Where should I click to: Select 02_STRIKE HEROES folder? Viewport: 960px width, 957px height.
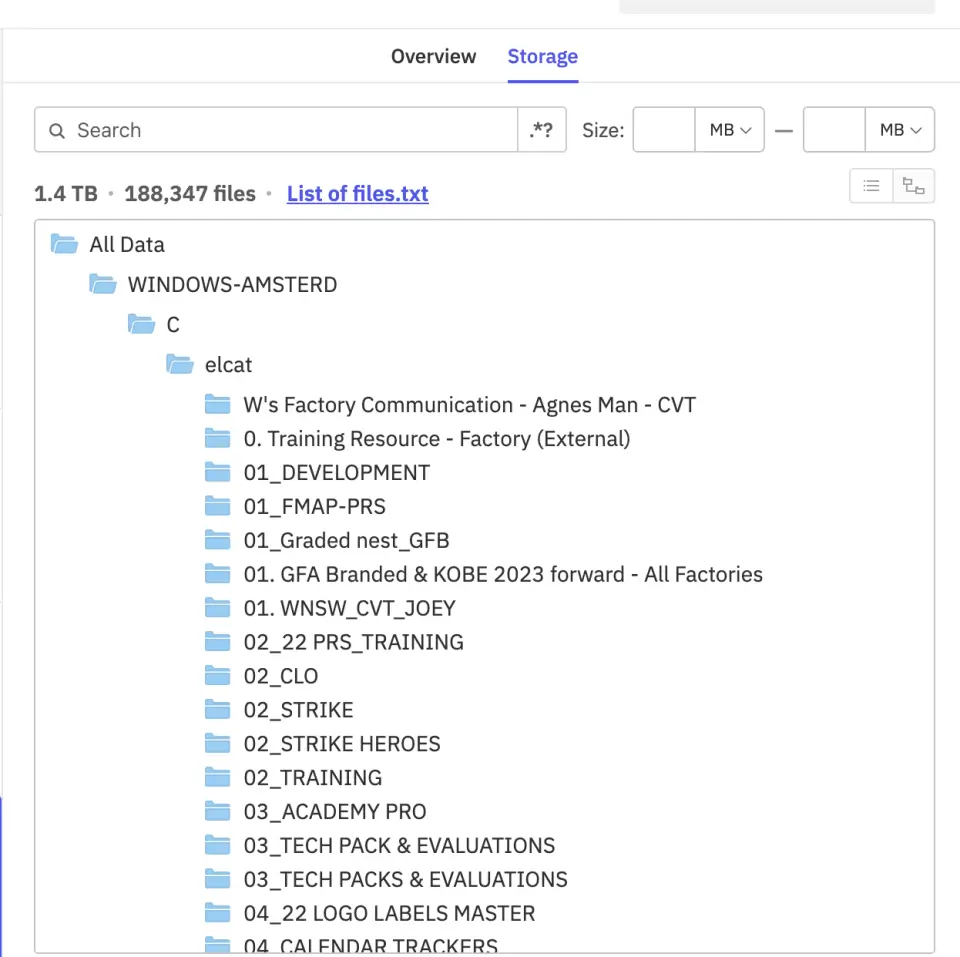click(x=341, y=744)
